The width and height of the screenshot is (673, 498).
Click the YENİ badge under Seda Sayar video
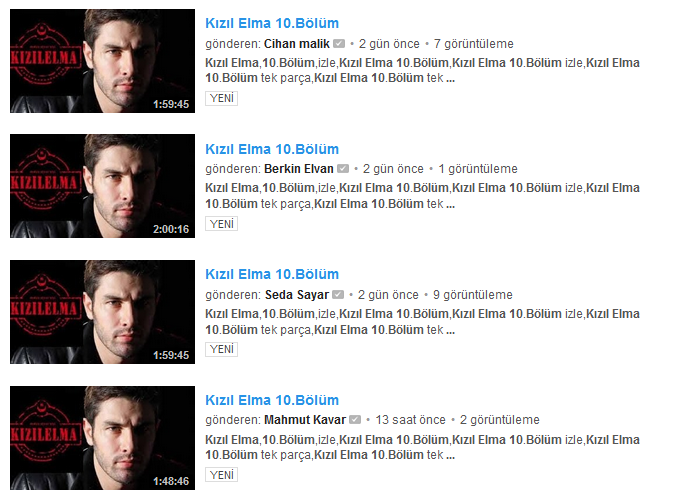click(x=221, y=349)
